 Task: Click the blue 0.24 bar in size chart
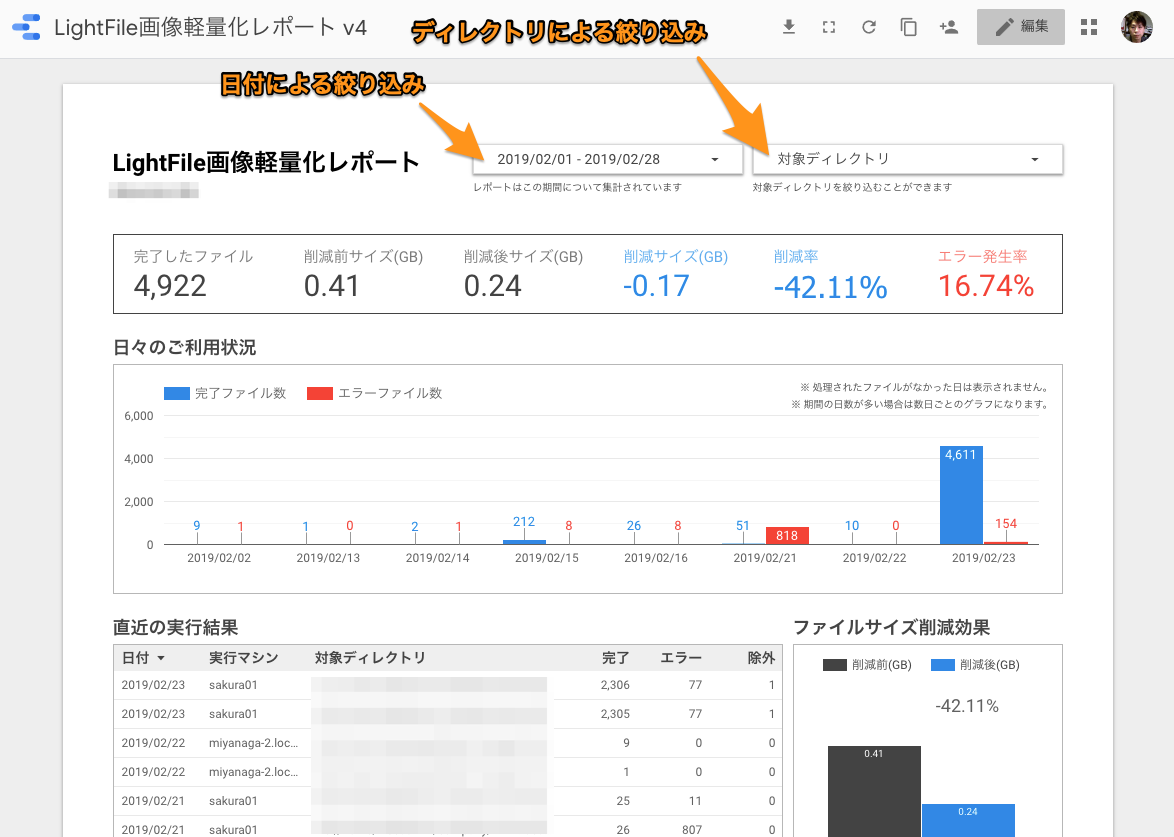(968, 821)
